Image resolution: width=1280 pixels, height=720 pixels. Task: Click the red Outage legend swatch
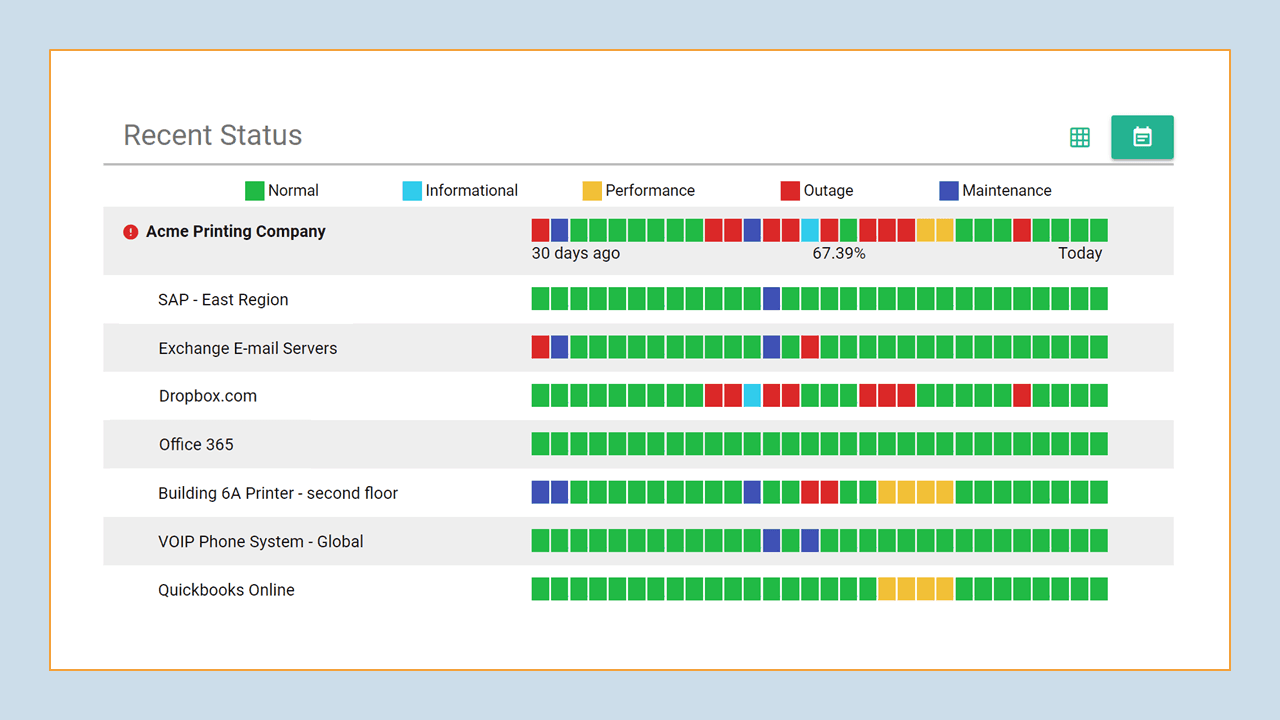[790, 191]
